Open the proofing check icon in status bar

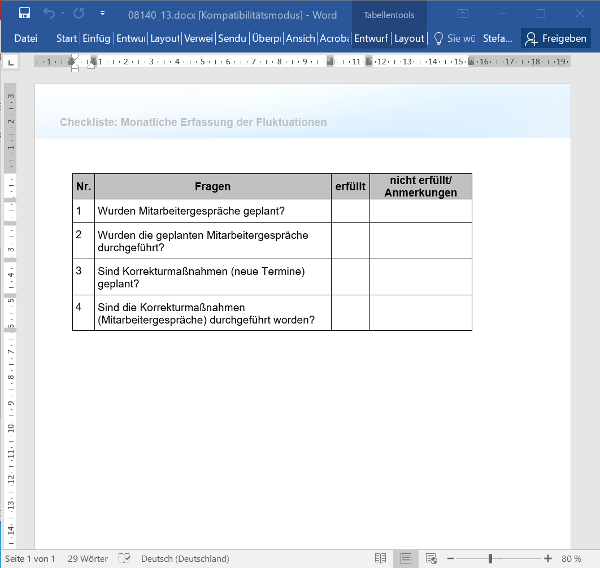pos(125,558)
